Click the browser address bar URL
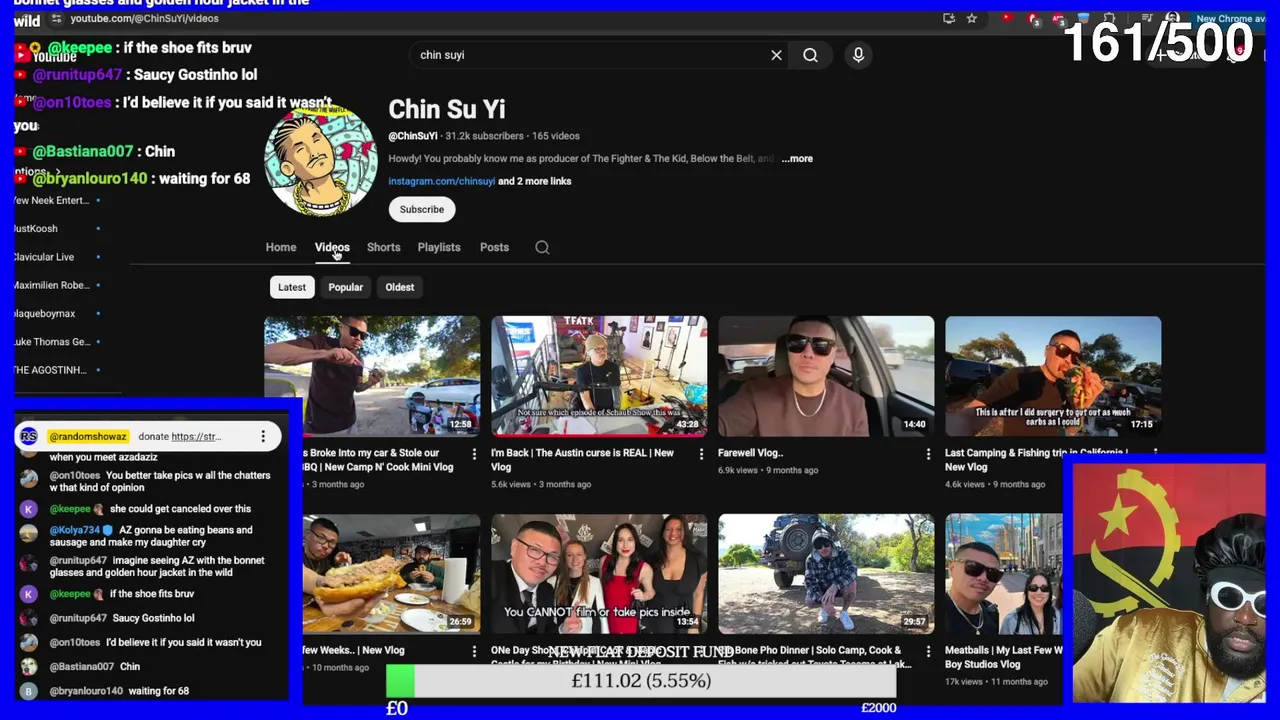 [144, 18]
